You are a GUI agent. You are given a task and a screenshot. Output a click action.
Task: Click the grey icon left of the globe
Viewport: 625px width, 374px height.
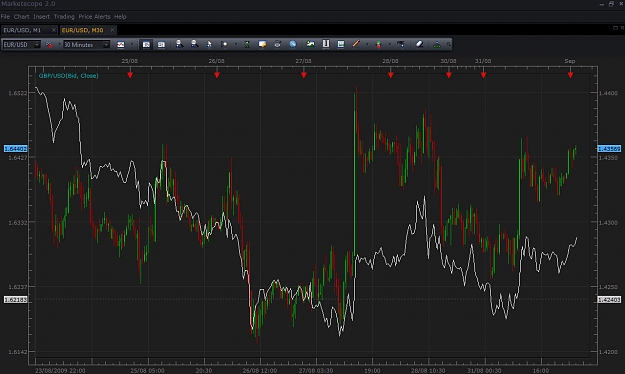point(277,45)
